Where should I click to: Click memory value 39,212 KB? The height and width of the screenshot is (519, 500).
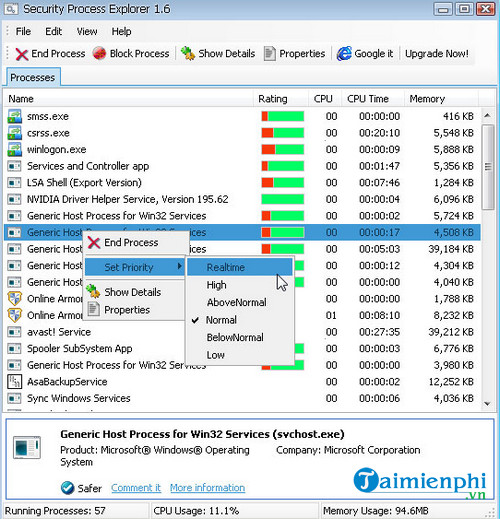451,332
